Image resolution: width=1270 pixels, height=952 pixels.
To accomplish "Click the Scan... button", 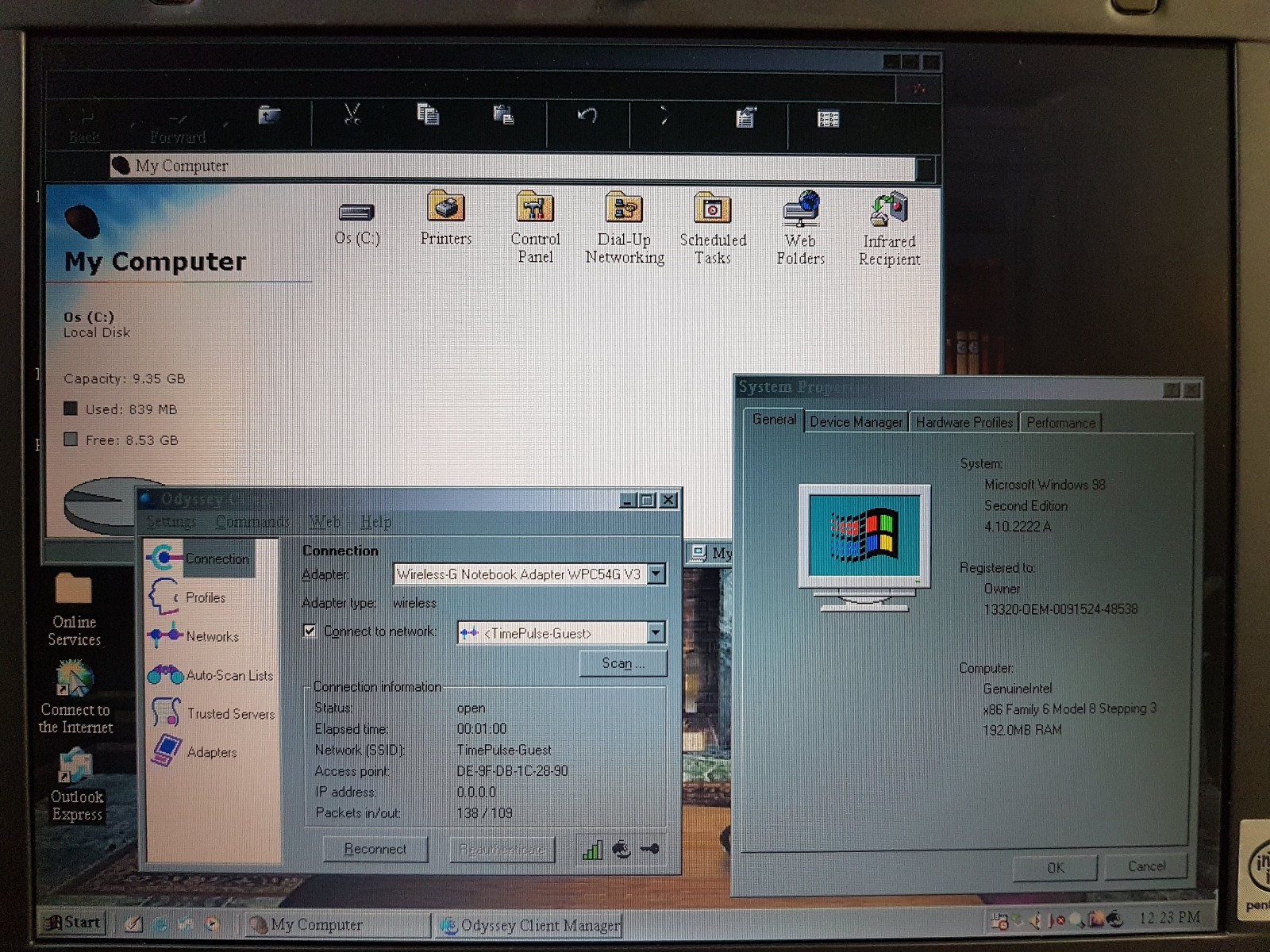I will coord(623,663).
